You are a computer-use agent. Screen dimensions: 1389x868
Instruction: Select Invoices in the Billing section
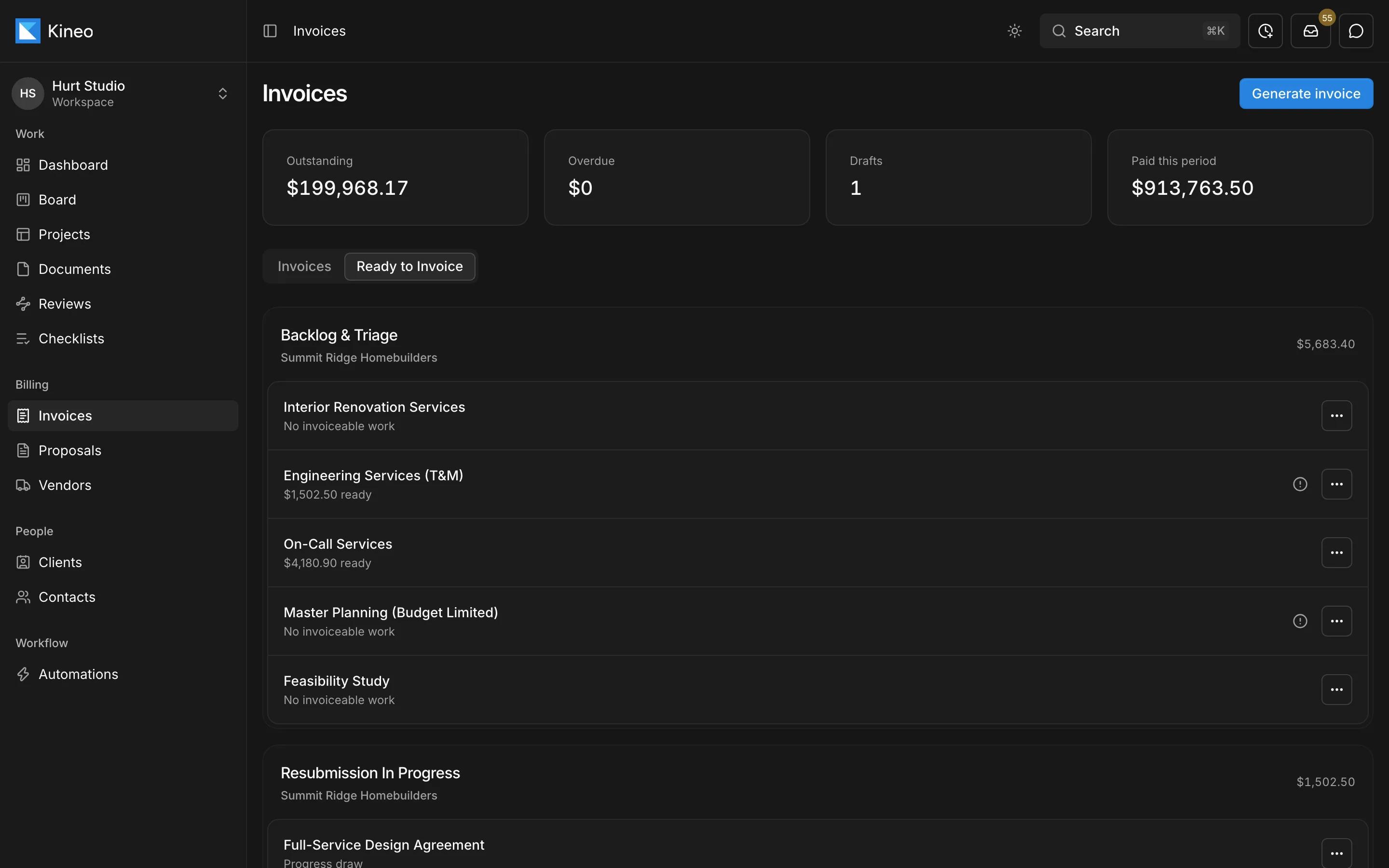(x=123, y=416)
